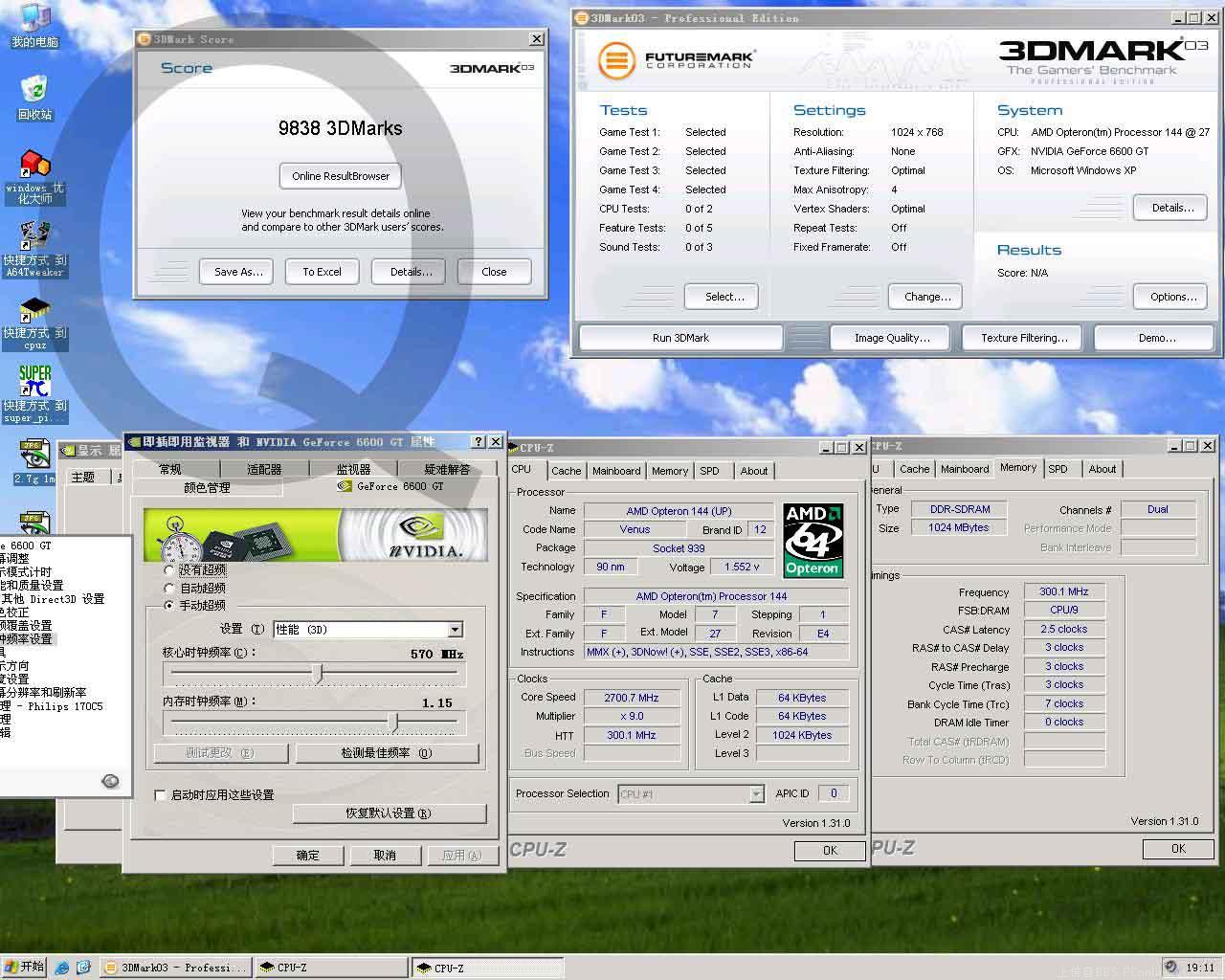Click the Image Quality button

tap(892, 338)
